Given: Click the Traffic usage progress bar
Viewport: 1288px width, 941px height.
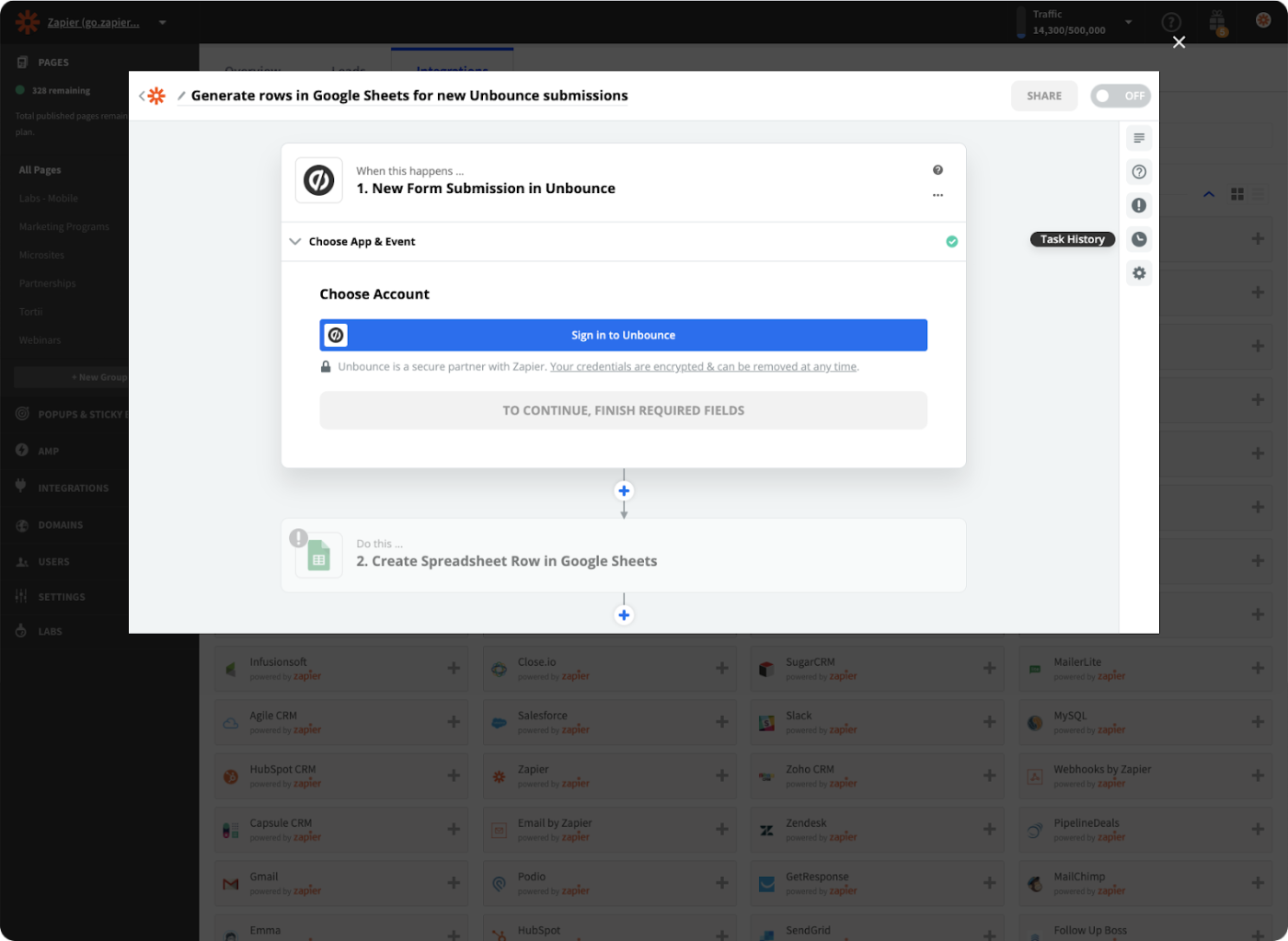Looking at the screenshot, I should pos(1021,23).
